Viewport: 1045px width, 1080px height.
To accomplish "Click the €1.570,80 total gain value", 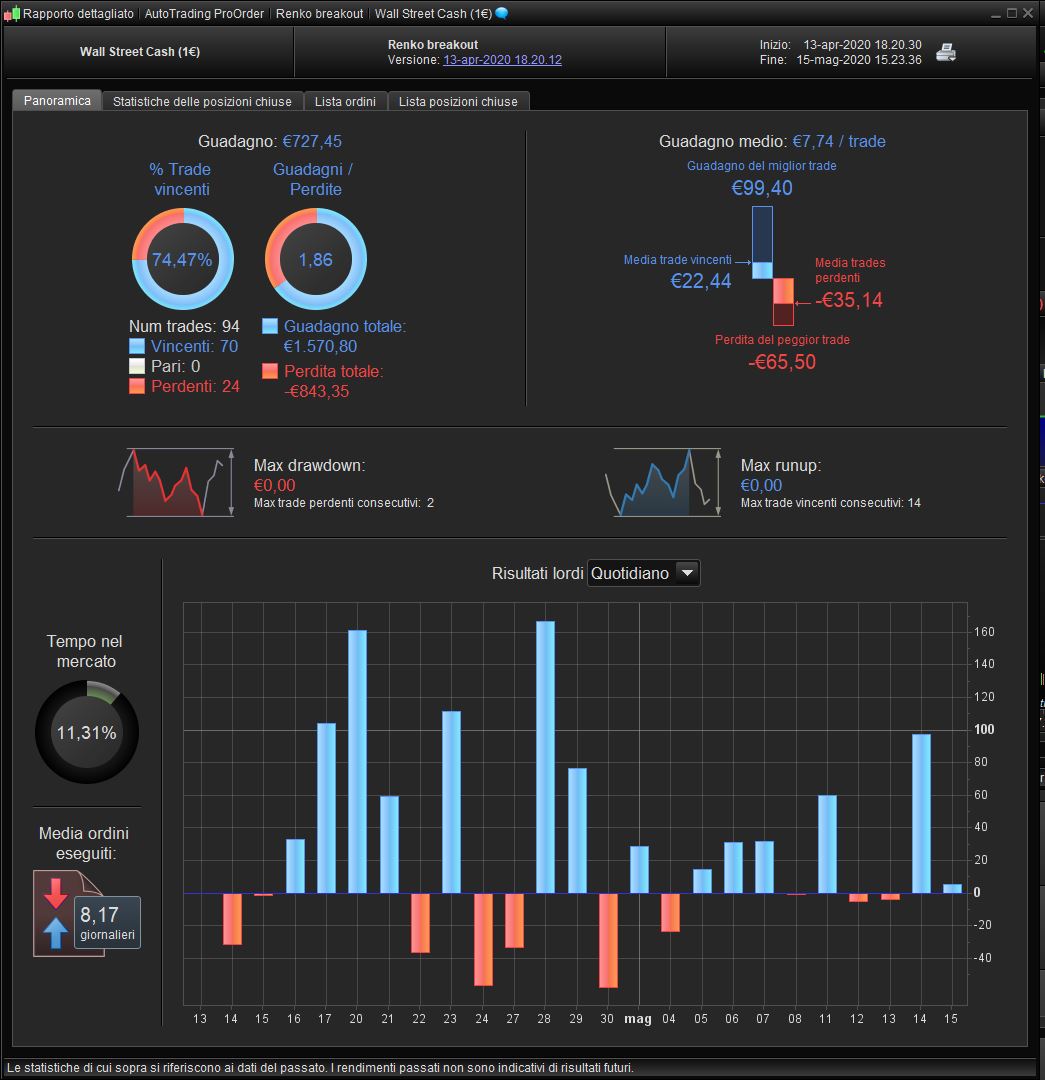I will 320,346.
